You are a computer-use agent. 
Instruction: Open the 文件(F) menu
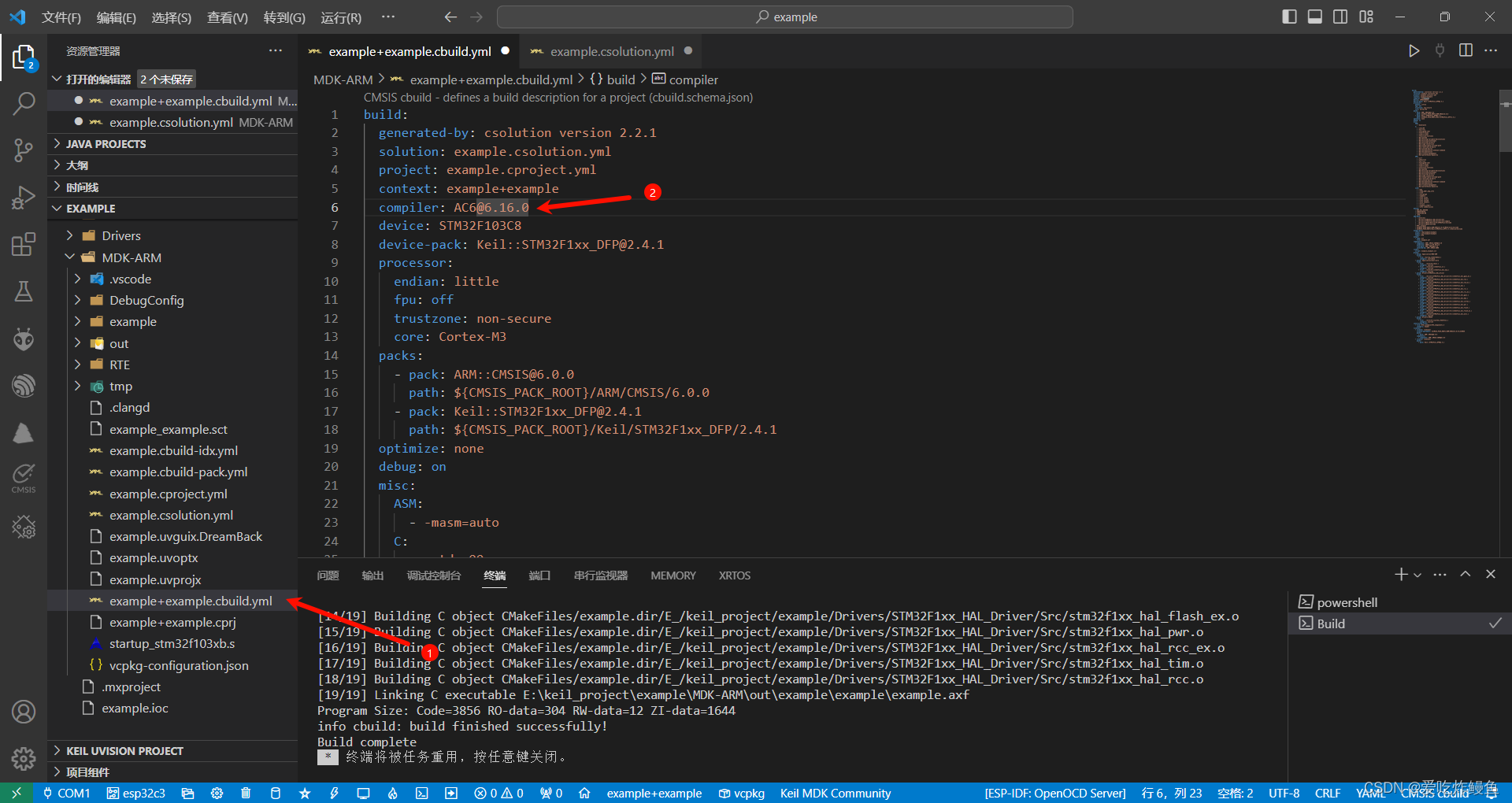[61, 17]
